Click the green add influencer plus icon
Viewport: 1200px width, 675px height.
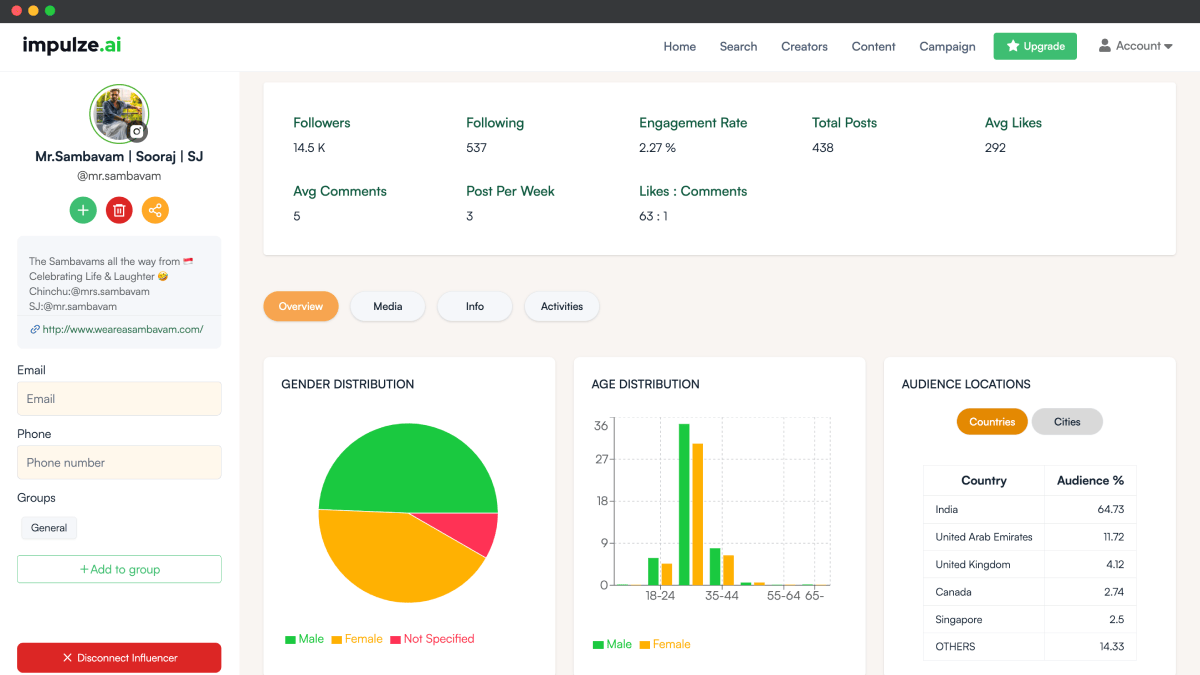[x=83, y=210]
